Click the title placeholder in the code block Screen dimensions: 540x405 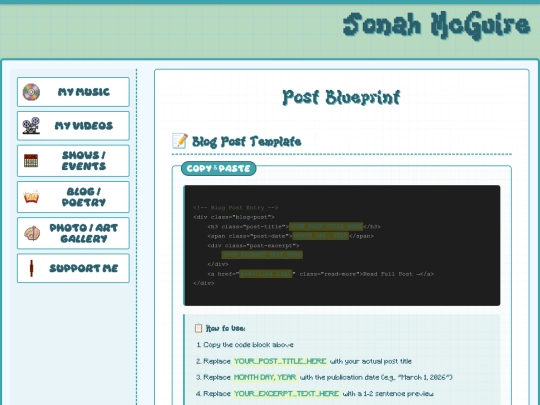[x=326, y=226]
